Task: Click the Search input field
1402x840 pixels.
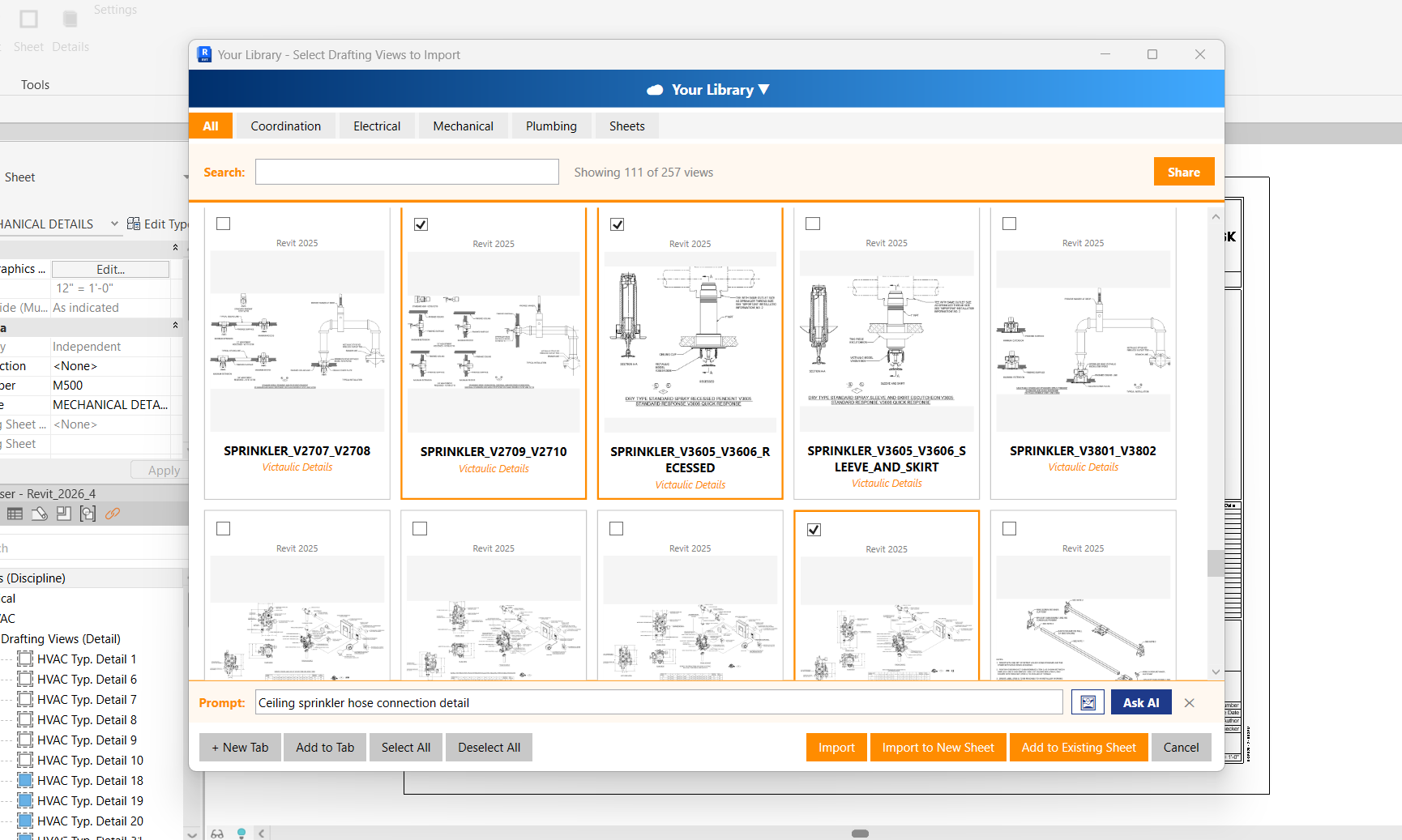Action: (407, 172)
